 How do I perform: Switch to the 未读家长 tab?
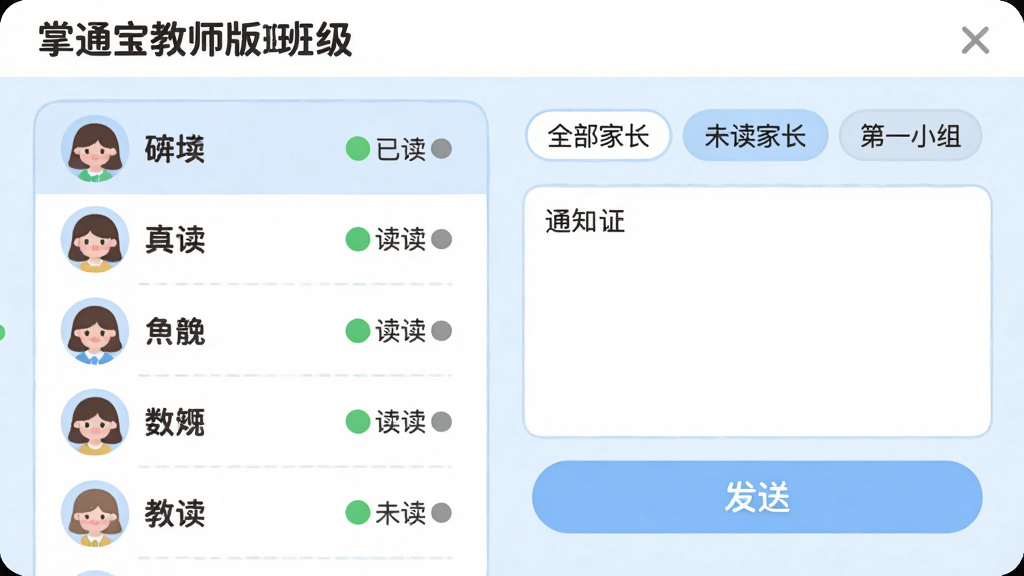pos(756,136)
